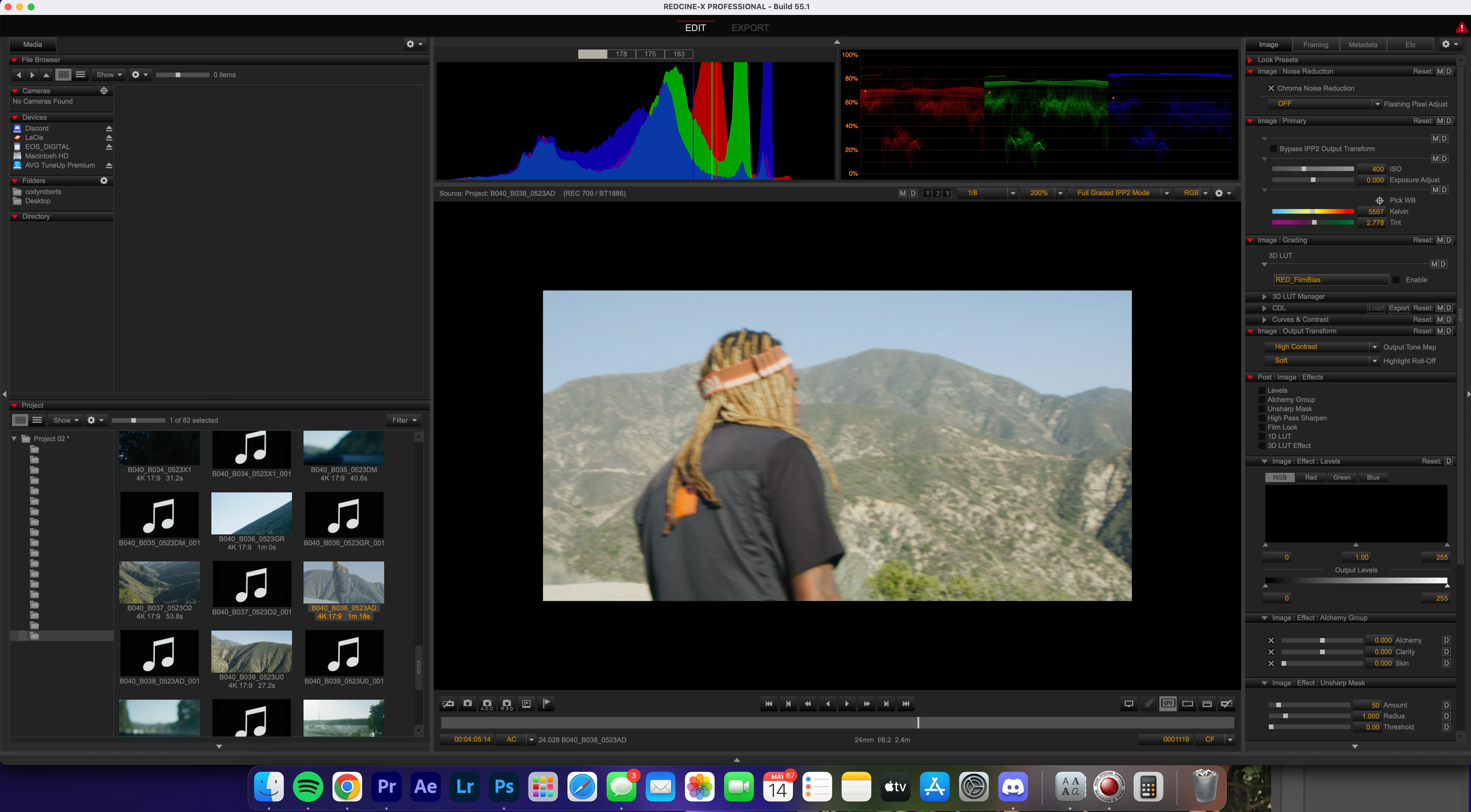
Task: Select the B040_B037_0523O2 clip thumbnail
Action: [159, 583]
